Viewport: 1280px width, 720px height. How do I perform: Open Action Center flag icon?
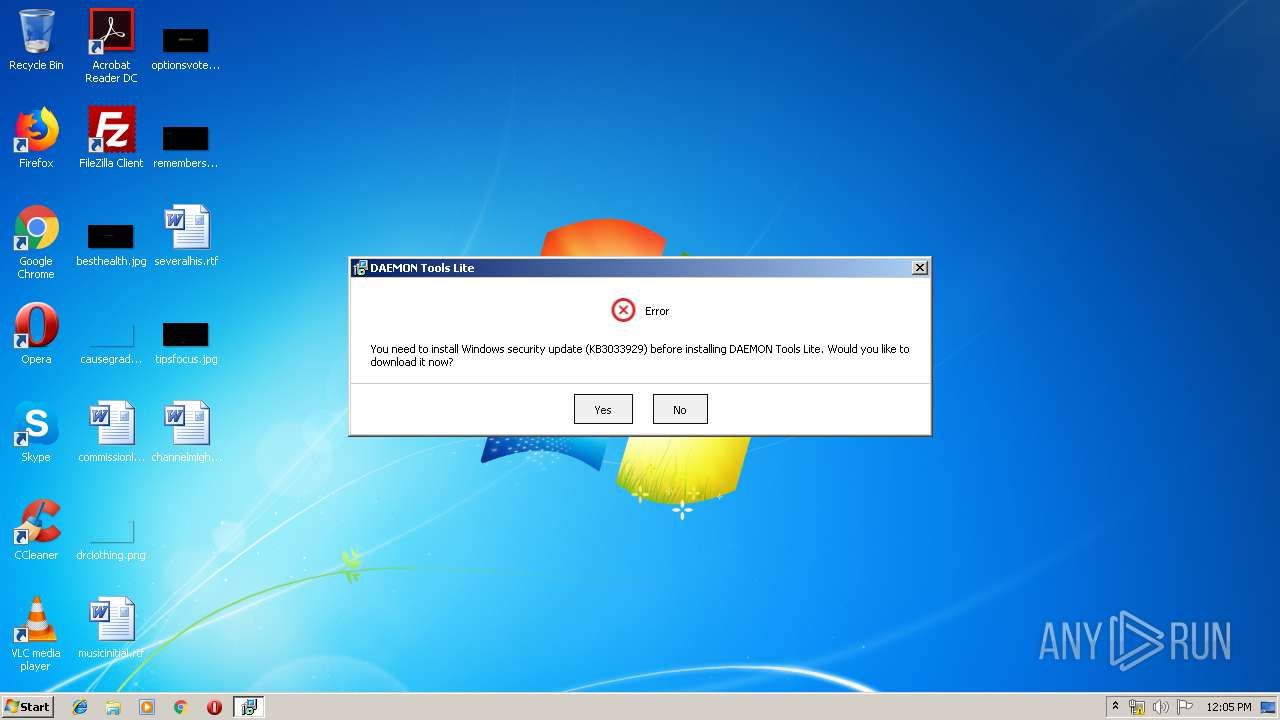coord(1185,707)
